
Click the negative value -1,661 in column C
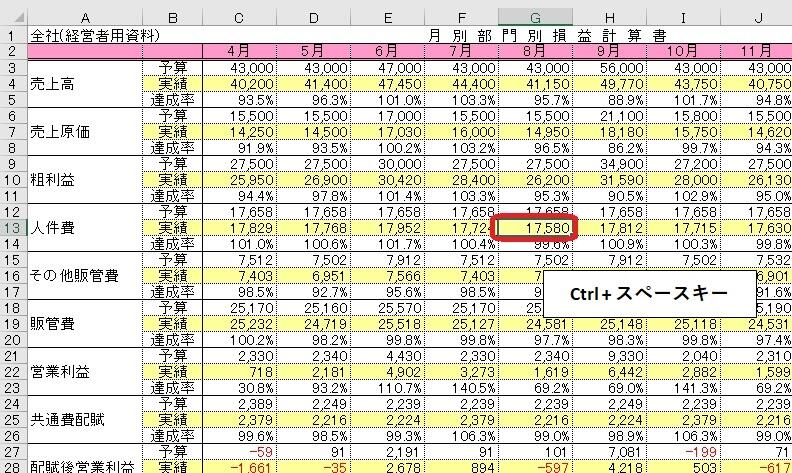[x=240, y=464]
